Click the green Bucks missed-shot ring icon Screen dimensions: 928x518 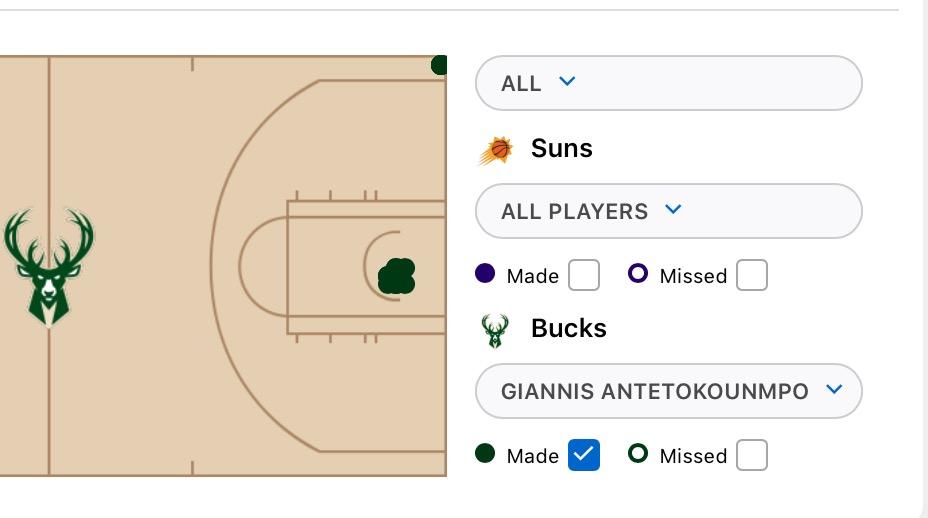[x=638, y=454]
